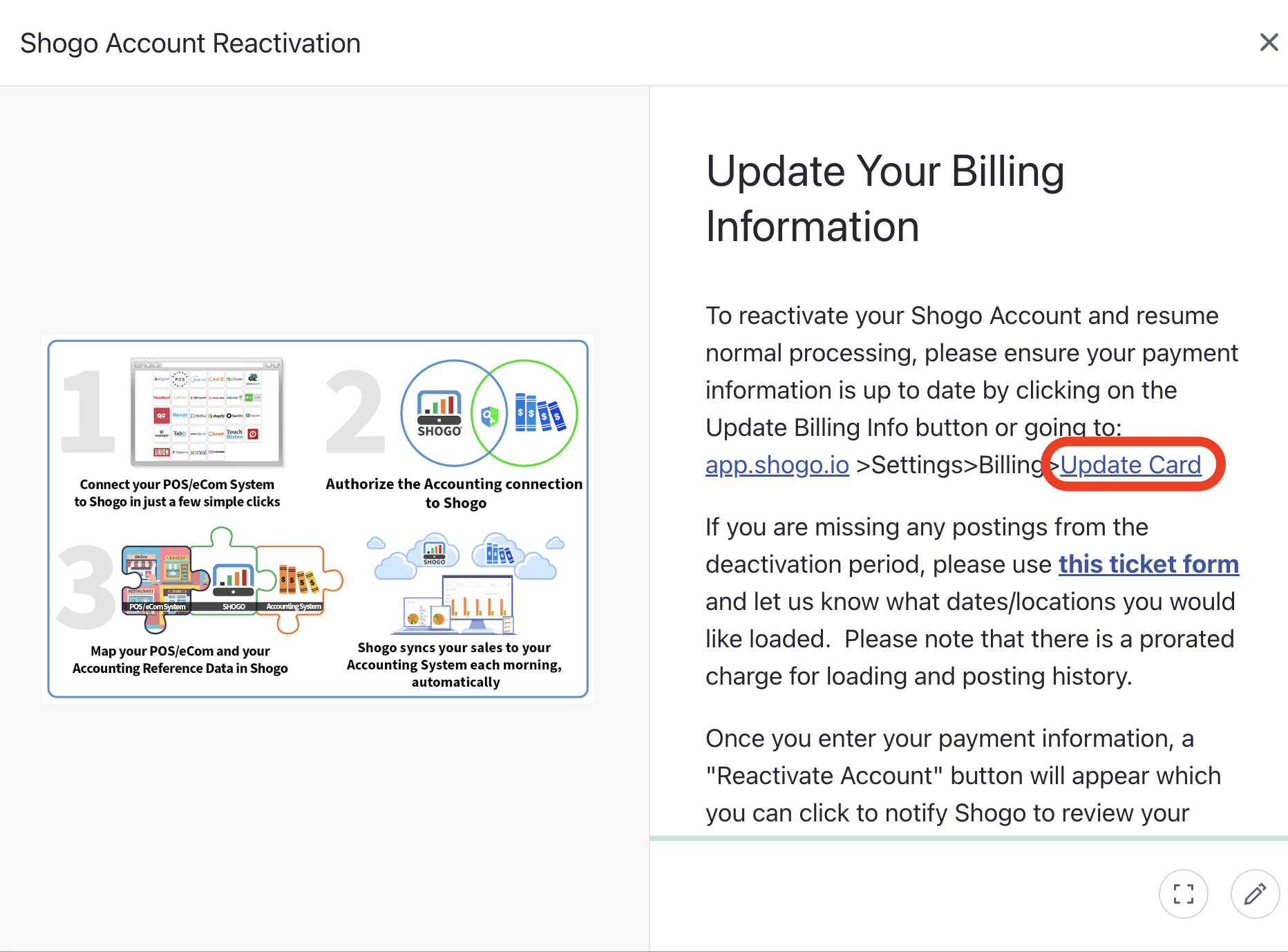The height and width of the screenshot is (952, 1288).
Task: Close the Shogo Account Reactivation dialog
Action: (1269, 43)
